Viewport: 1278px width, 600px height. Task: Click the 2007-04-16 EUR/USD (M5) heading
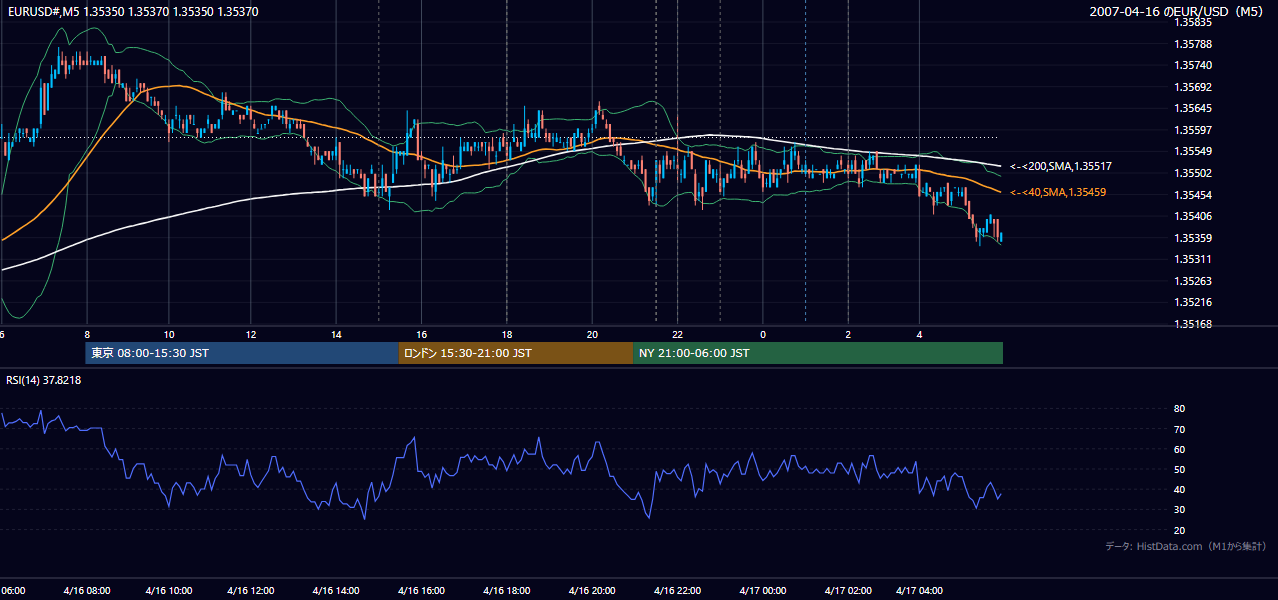tap(1177, 11)
